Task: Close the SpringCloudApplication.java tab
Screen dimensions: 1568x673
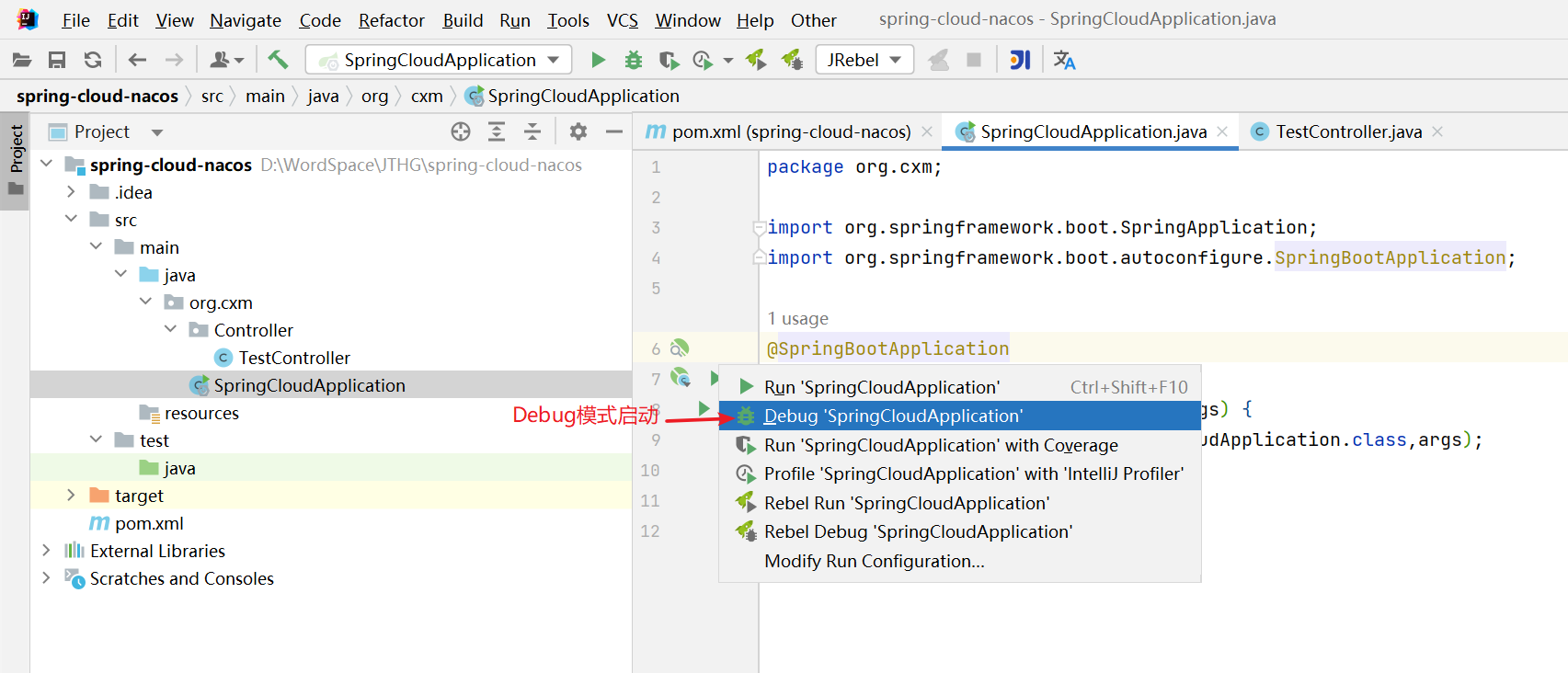Action: [1222, 131]
